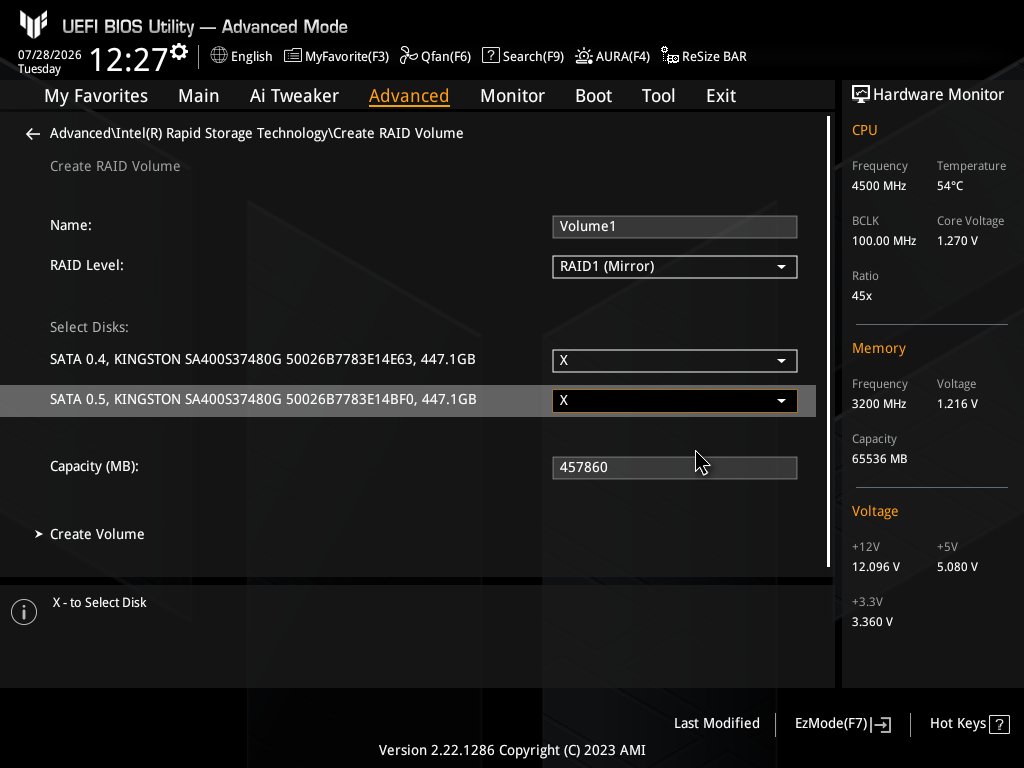The image size is (1024, 768).
Task: Click Hardware Monitor display icon
Action: click(861, 95)
